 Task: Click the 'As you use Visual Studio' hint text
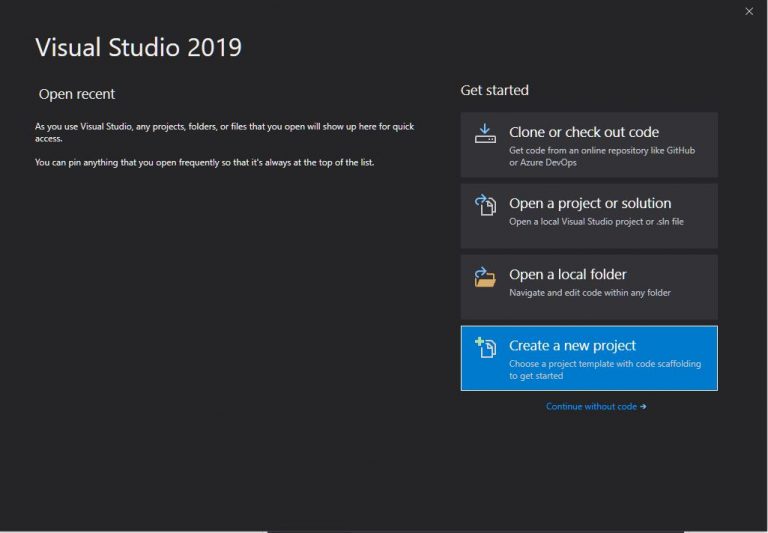point(224,132)
